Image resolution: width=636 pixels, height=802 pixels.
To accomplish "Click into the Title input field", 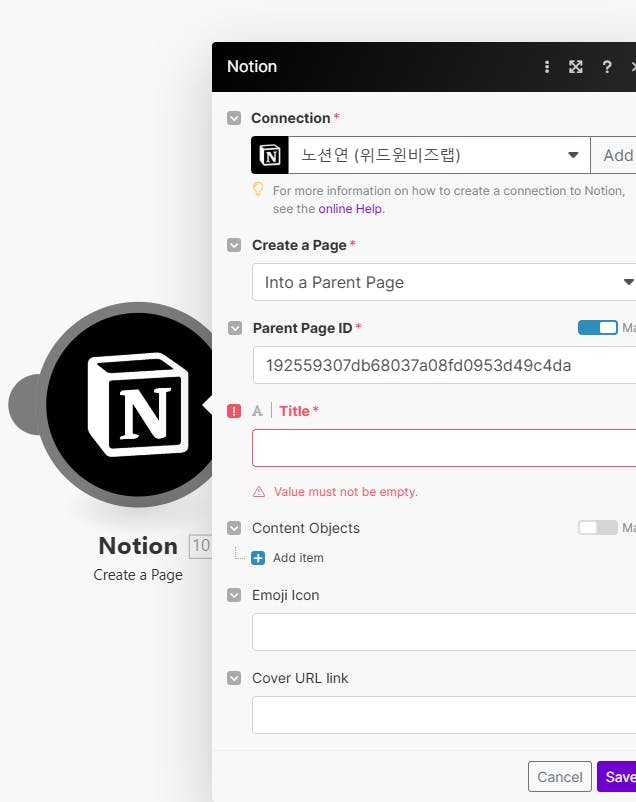I will coord(445,448).
